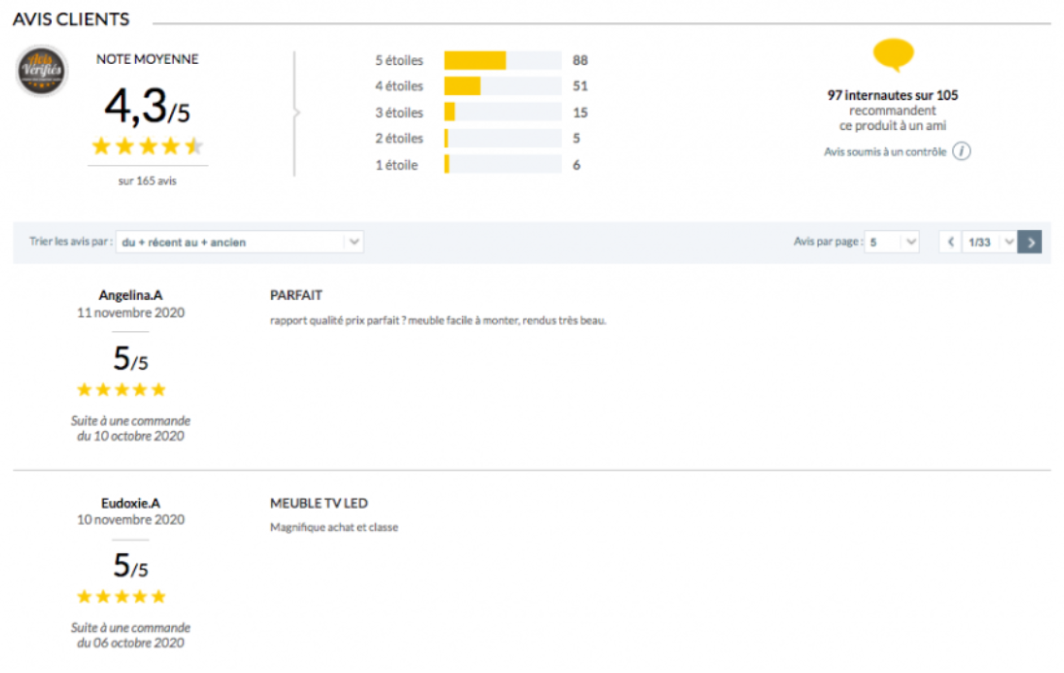Click the AVIS CLIENTS heading
The image size is (1064, 673).
click(x=70, y=19)
